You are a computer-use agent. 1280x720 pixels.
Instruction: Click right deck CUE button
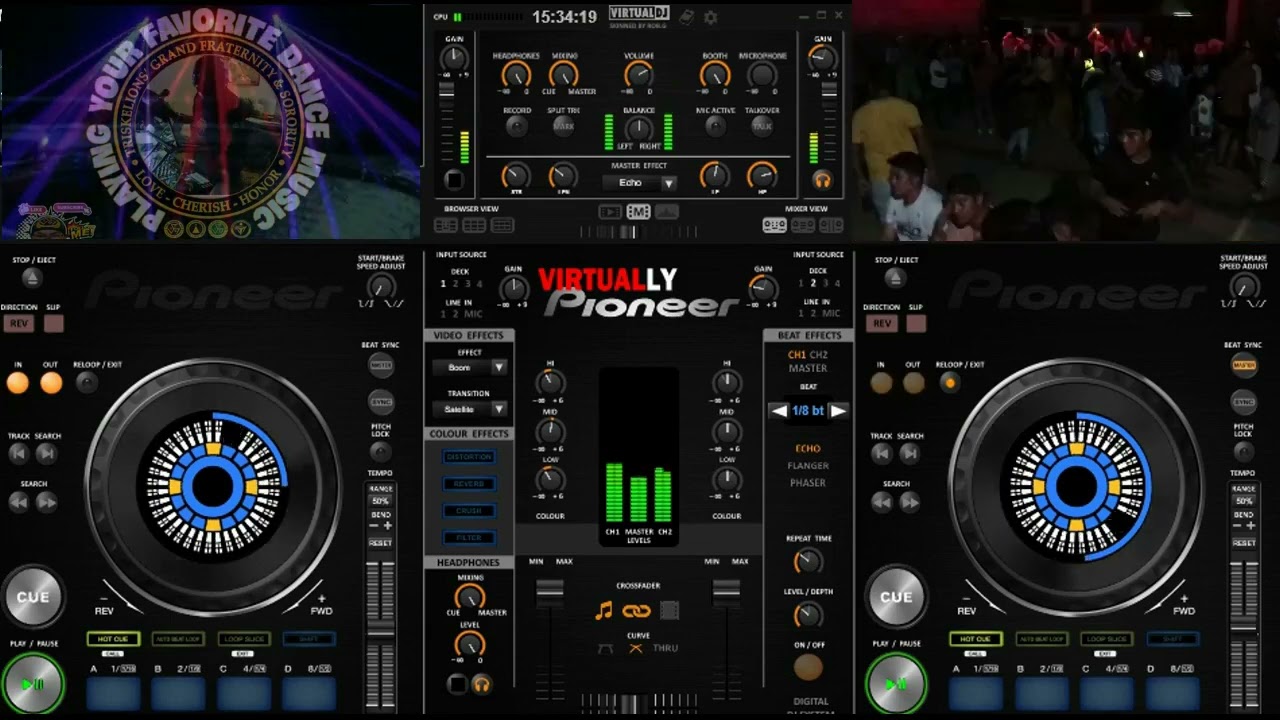click(x=895, y=597)
